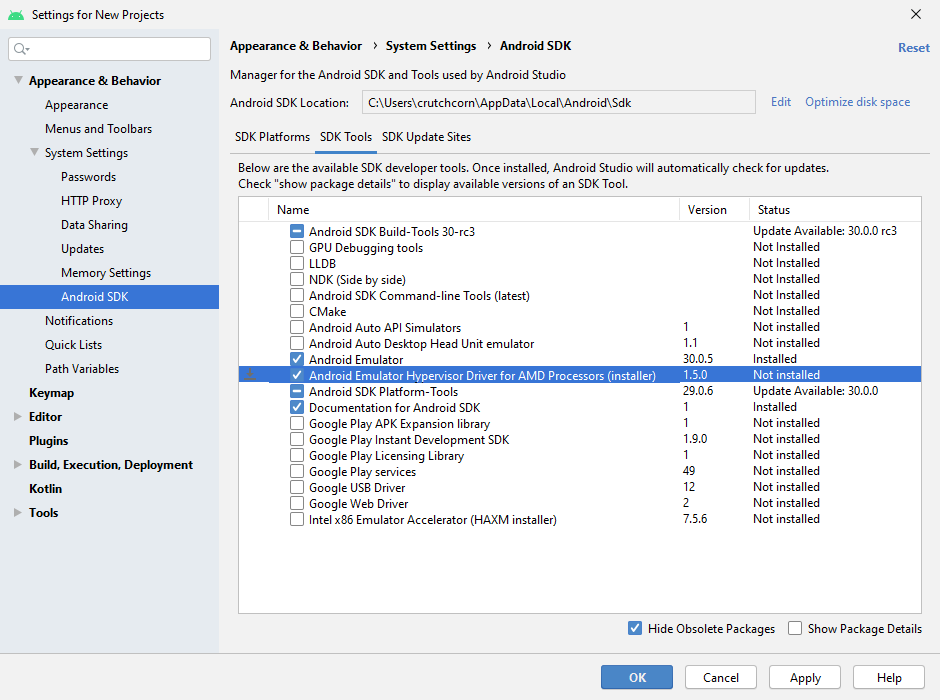Click the Android Studio logo icon
The width and height of the screenshot is (940, 700).
pos(16,15)
